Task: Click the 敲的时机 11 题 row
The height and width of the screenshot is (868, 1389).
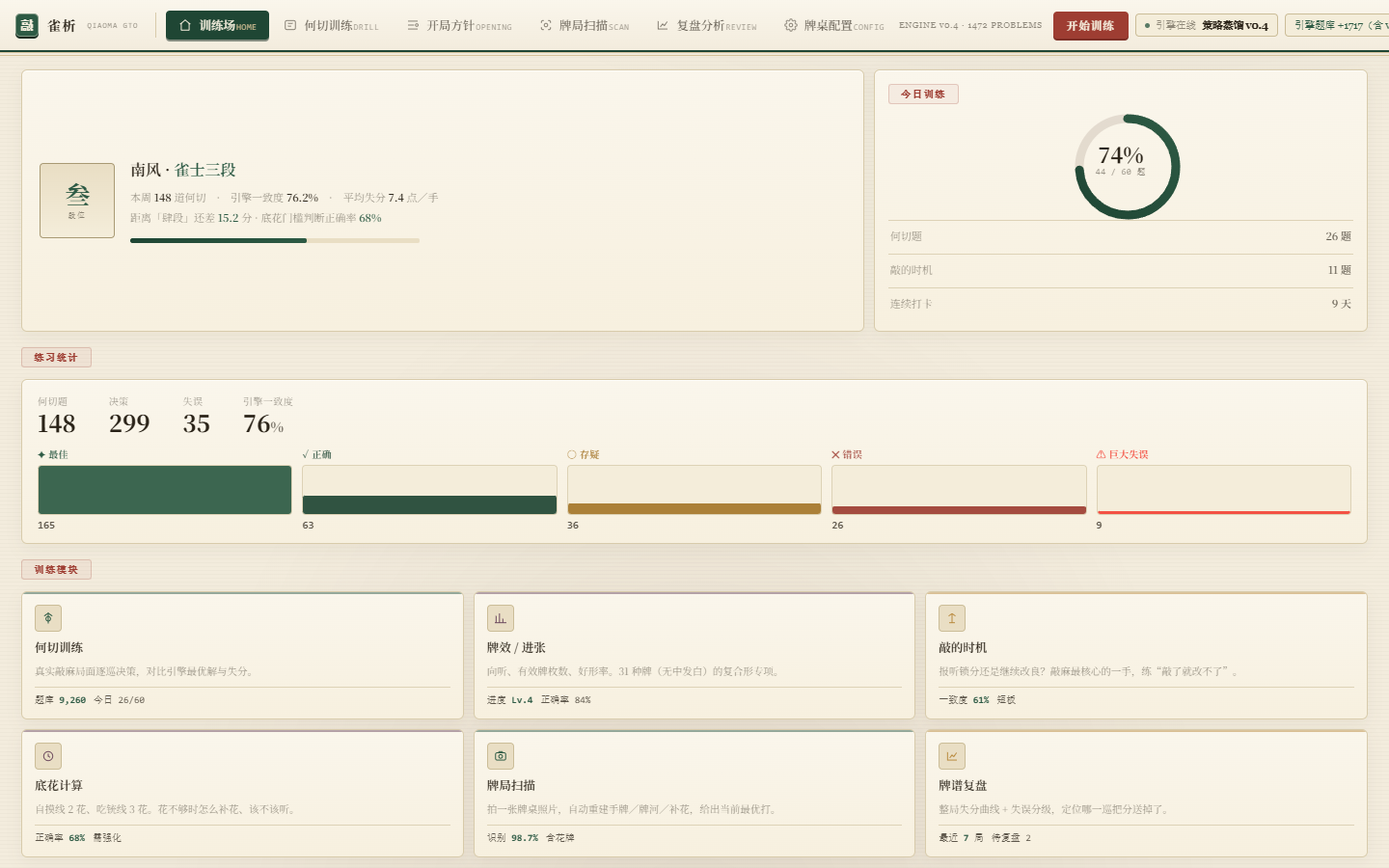Action: [1121, 270]
